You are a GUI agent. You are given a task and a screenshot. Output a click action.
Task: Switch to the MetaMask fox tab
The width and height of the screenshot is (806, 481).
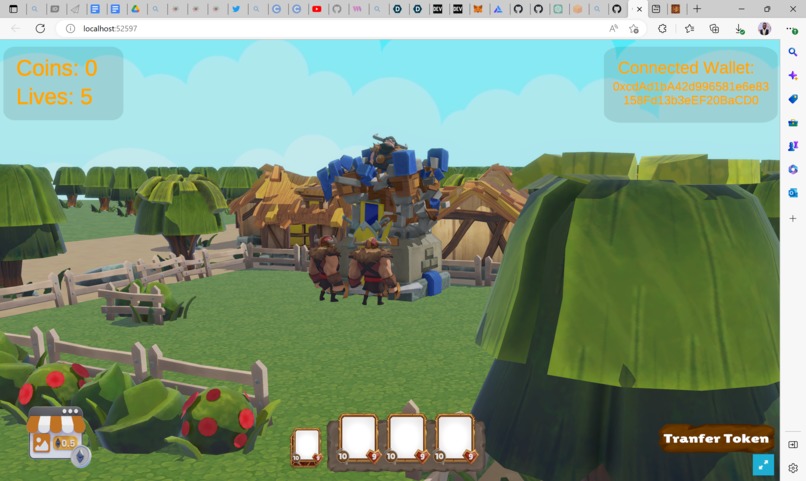coord(478,9)
